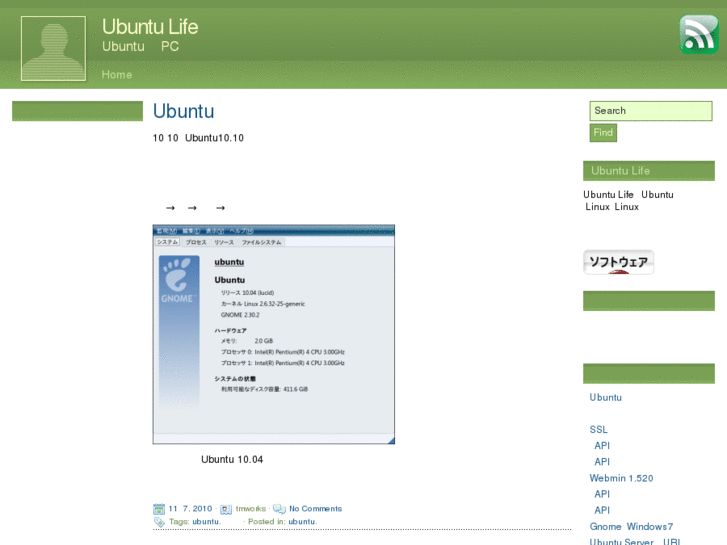Open the sidebar Ubuntu recent post link
The width and height of the screenshot is (727, 545).
(606, 398)
